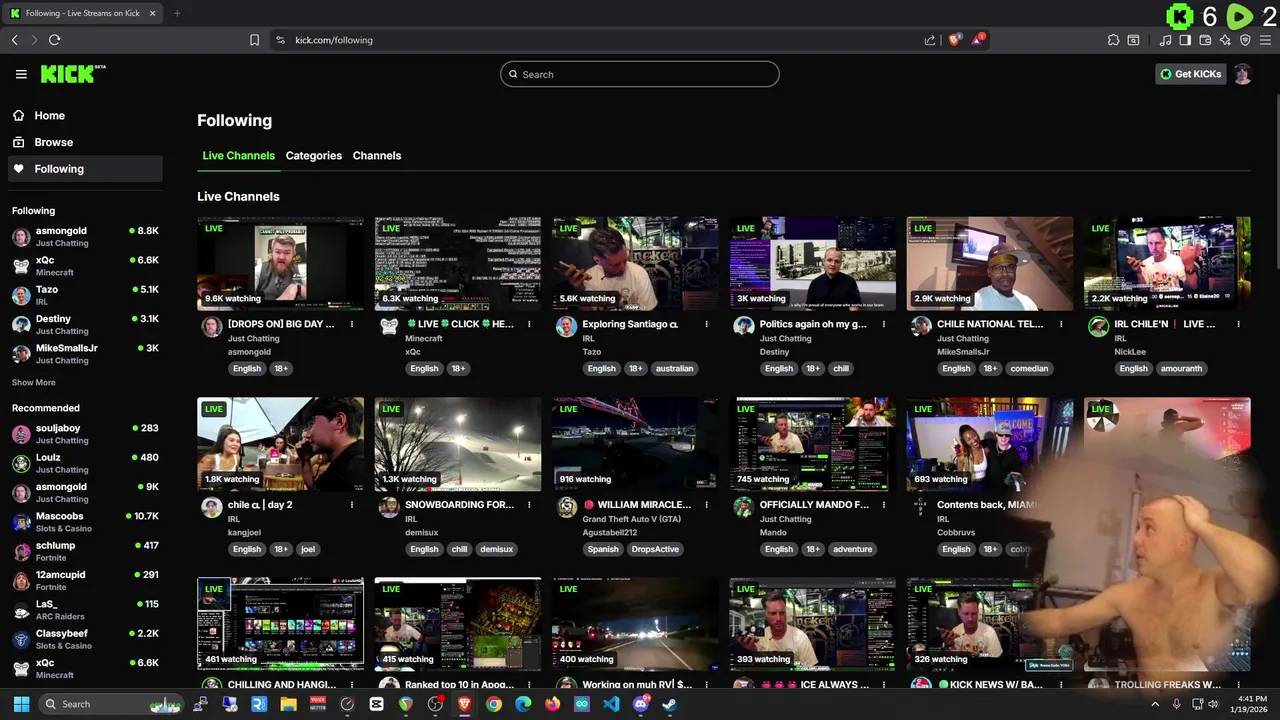Open Mascoobs in Recommended list
Image resolution: width=1280 pixels, height=720 pixels.
coord(85,522)
